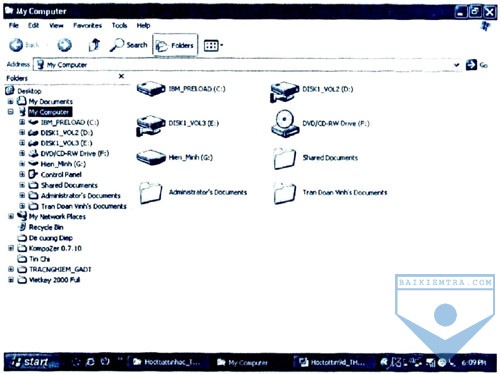Image resolution: width=500 pixels, height=374 pixels.
Task: Collapse My Computer tree node
Action: 10,112
